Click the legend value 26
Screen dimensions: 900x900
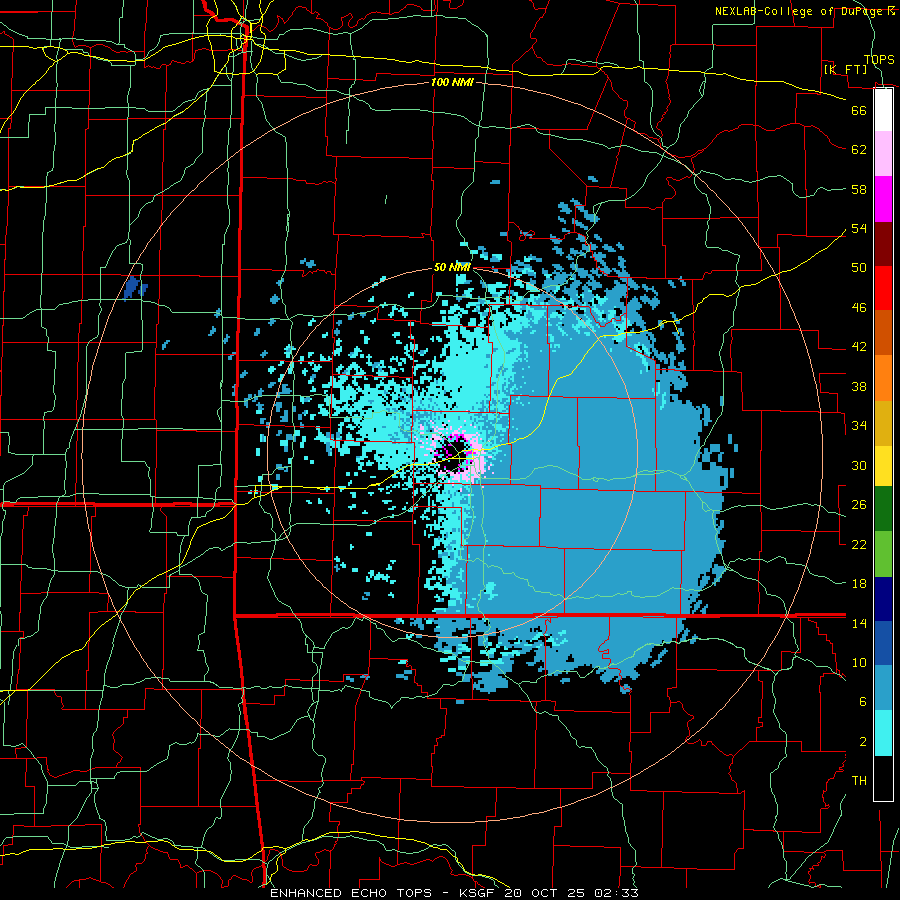point(859,505)
